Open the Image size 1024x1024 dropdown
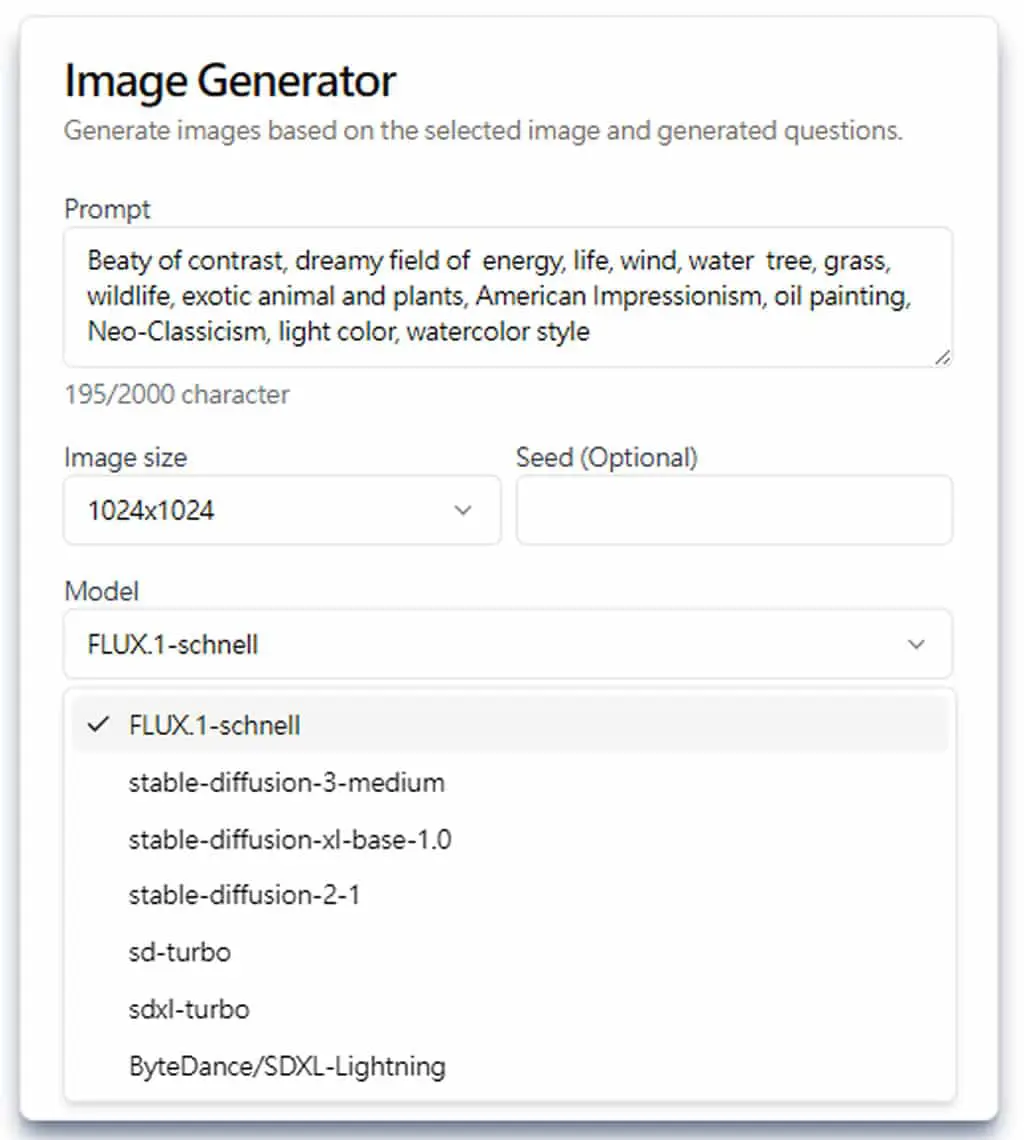The width and height of the screenshot is (1024, 1140). pos(282,510)
